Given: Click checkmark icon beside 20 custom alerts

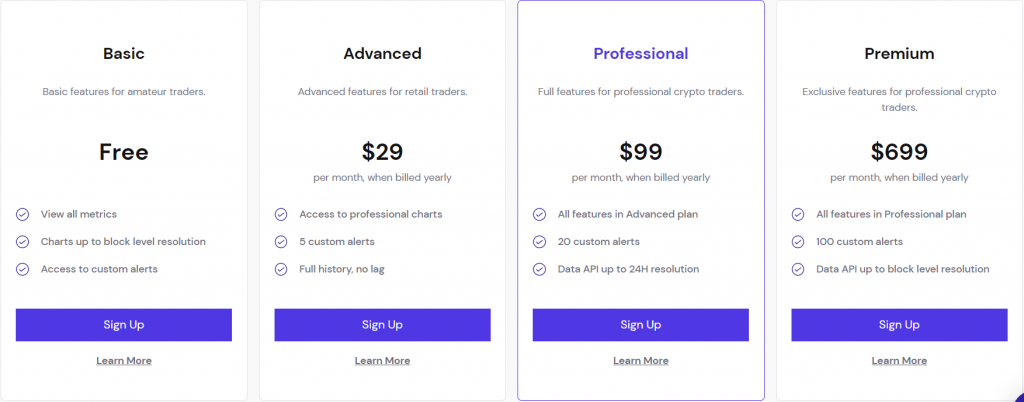Looking at the screenshot, I should [539, 241].
